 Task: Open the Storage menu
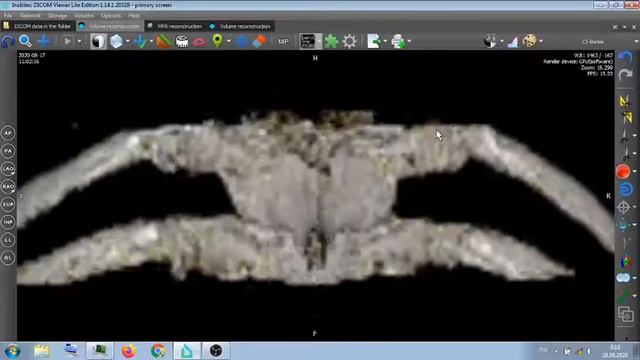(x=58, y=16)
